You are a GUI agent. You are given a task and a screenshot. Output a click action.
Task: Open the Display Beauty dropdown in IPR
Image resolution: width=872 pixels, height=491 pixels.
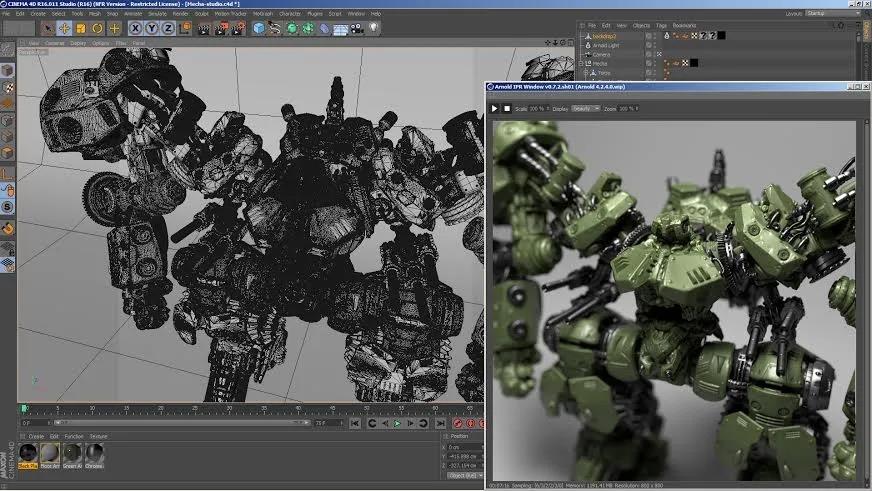[x=584, y=108]
